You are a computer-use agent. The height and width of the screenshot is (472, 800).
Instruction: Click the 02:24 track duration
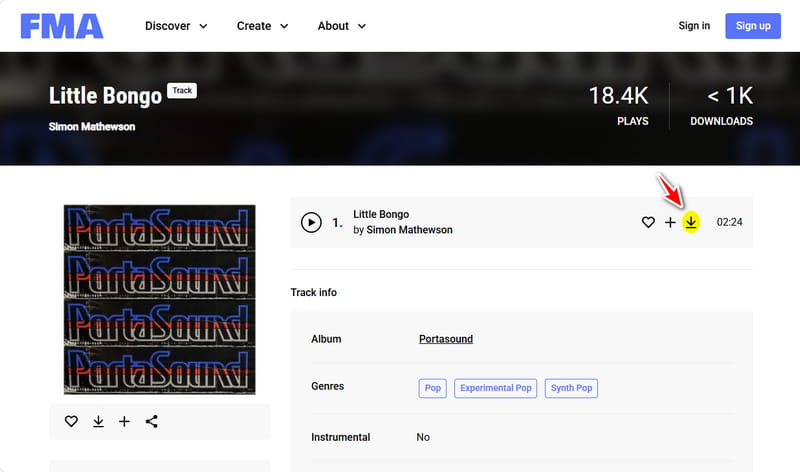point(730,222)
